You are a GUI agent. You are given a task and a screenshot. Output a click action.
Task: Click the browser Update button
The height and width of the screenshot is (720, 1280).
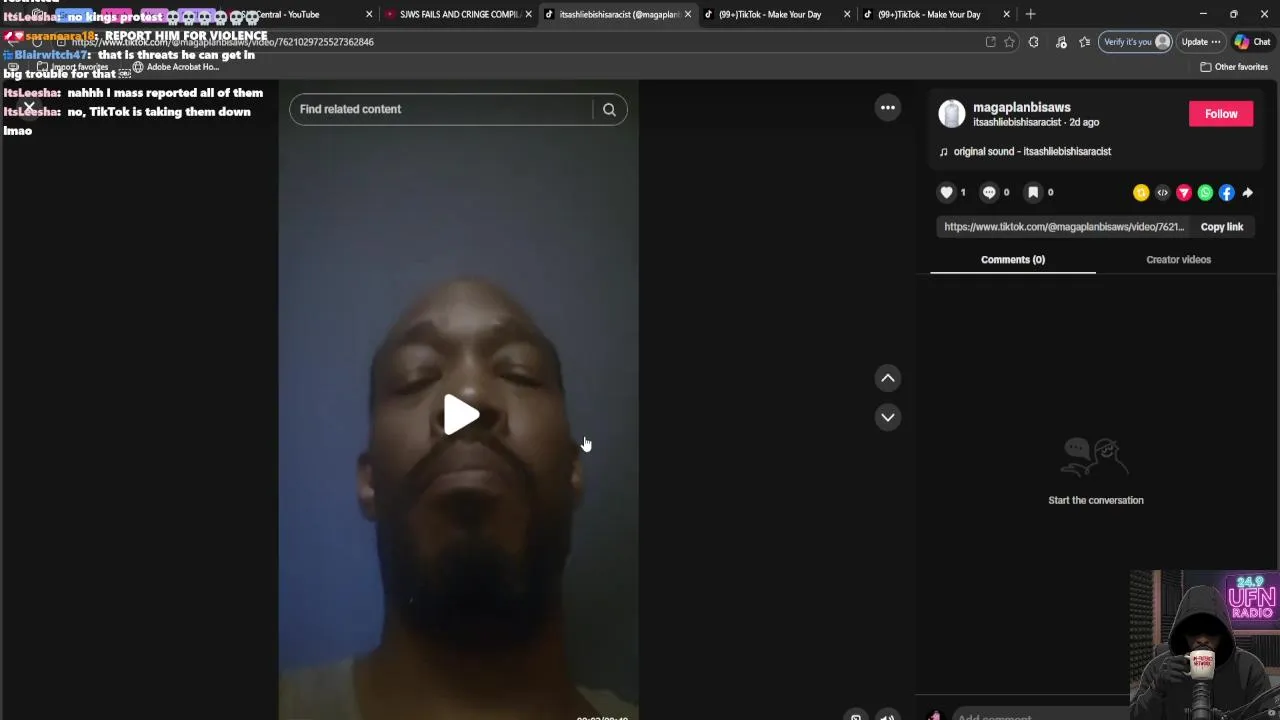[1201, 42]
